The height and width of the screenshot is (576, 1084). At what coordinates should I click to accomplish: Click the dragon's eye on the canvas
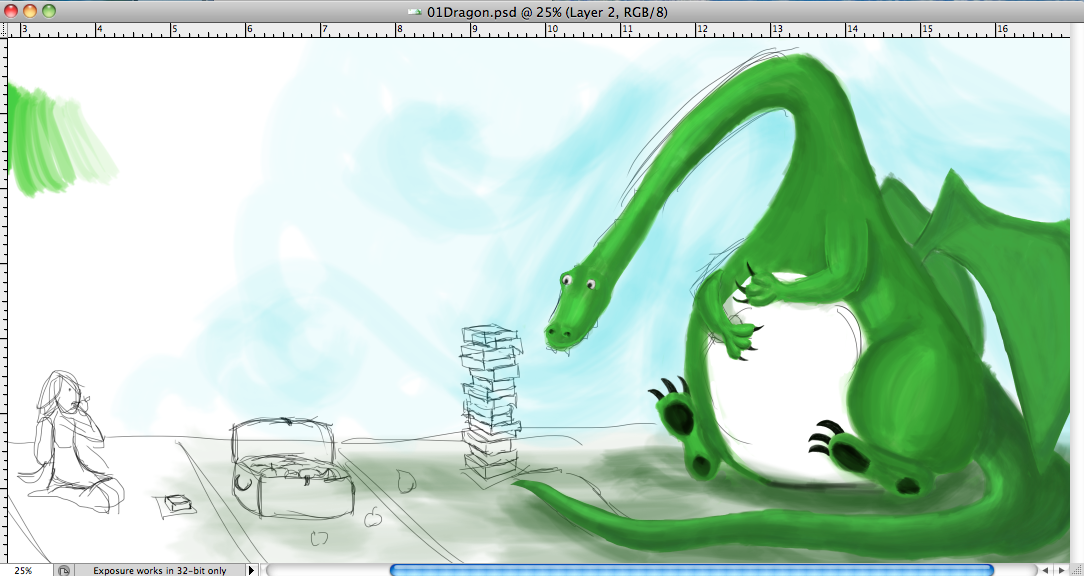click(x=591, y=285)
